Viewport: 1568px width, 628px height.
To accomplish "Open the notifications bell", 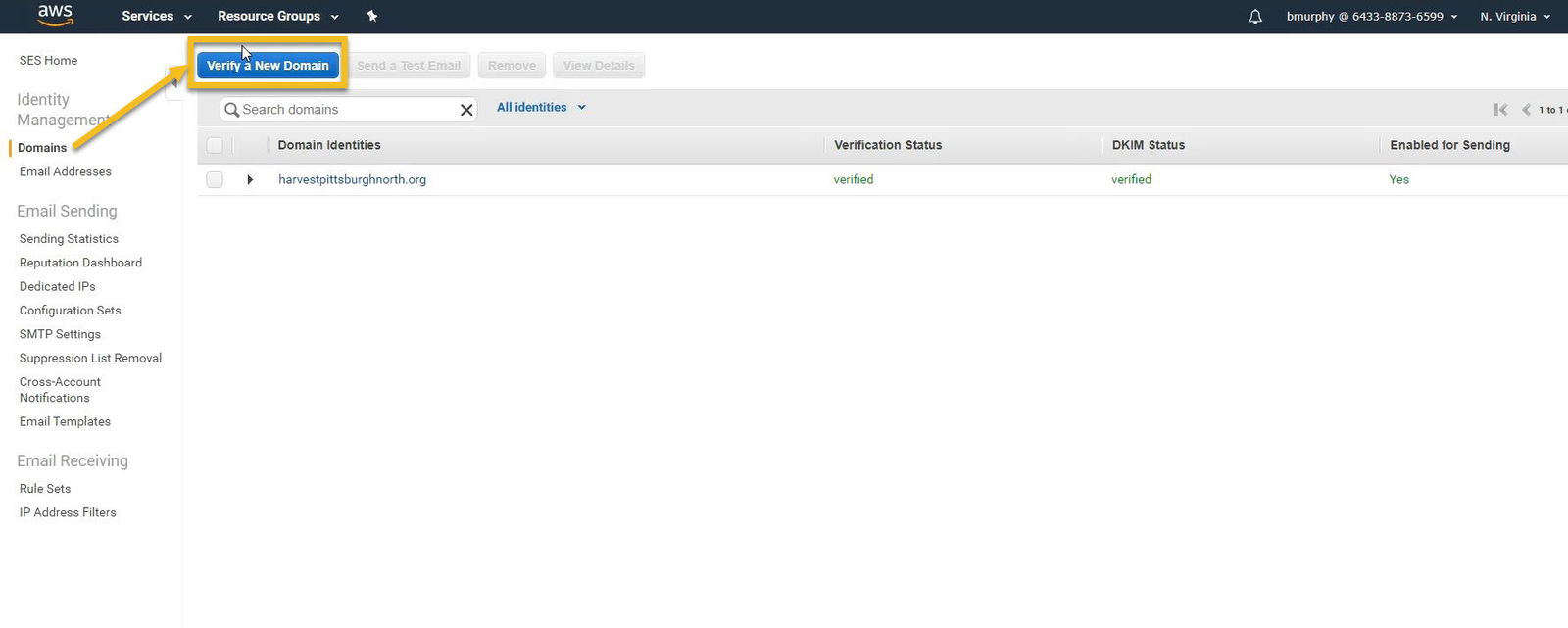I will [x=1255, y=17].
